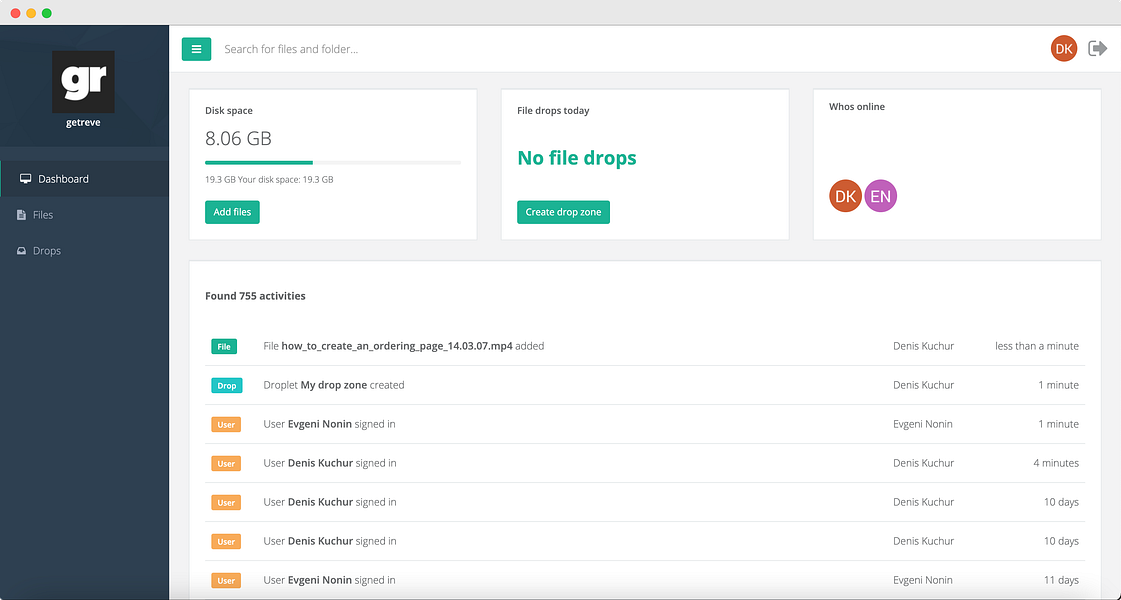The height and width of the screenshot is (600, 1121).
Task: Click the disk space usage progress bar
Action: pyautogui.click(x=333, y=163)
